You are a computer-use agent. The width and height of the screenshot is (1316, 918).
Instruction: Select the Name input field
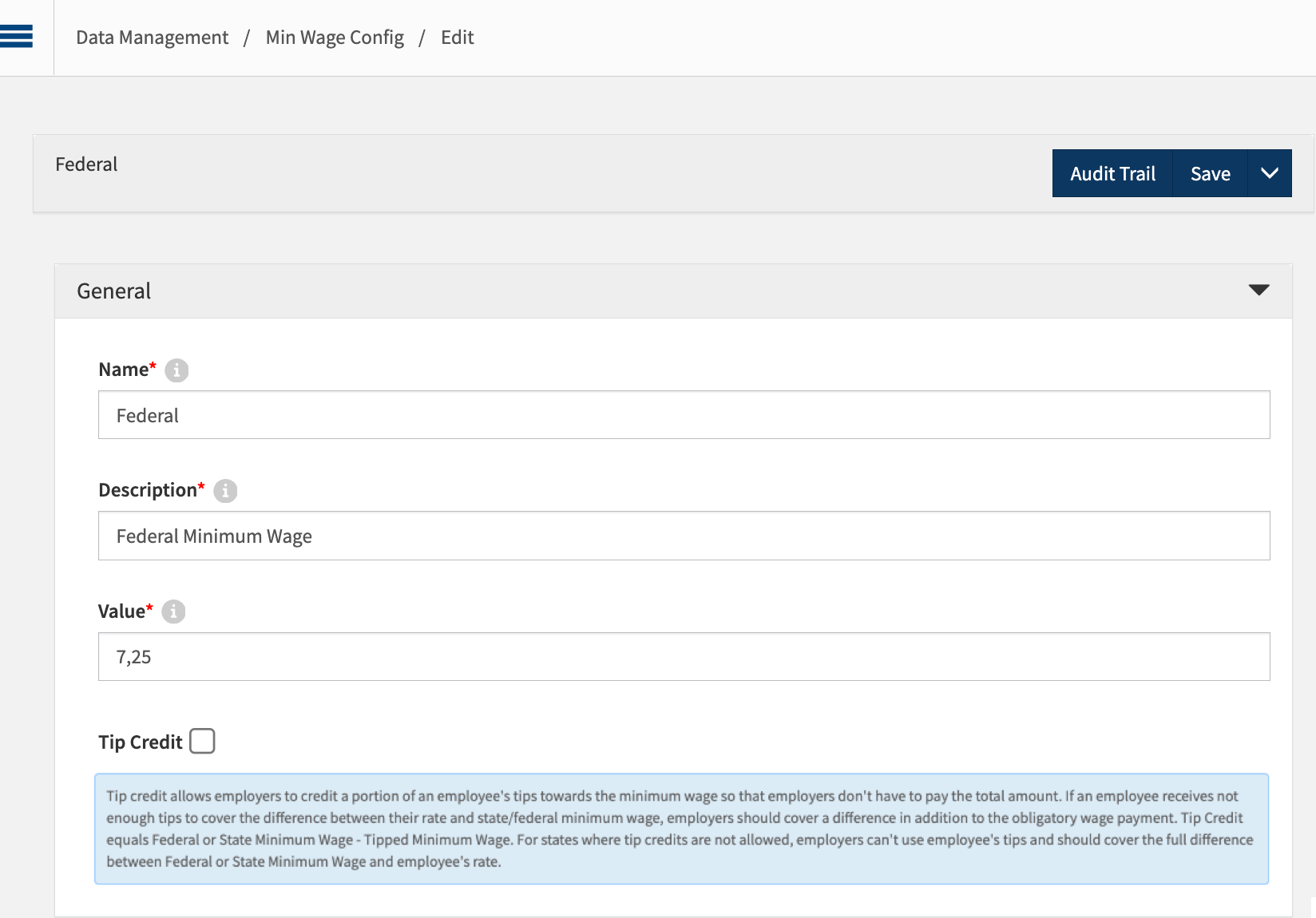[683, 415]
